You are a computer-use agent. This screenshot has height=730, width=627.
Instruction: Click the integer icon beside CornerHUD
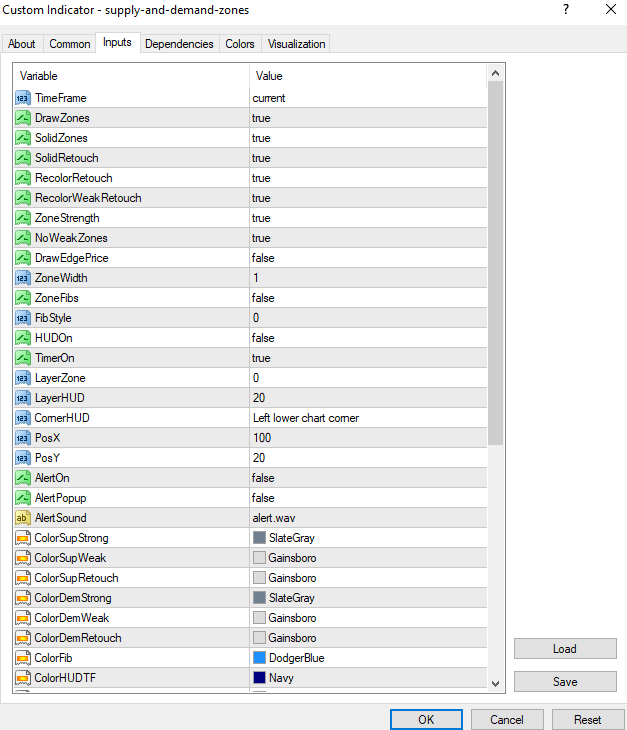pos(23,419)
